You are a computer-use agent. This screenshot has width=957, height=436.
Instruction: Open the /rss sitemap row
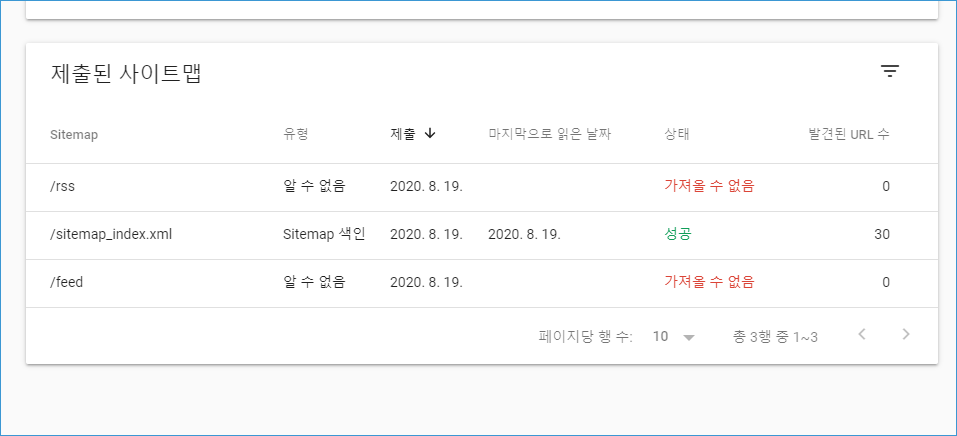coord(482,187)
